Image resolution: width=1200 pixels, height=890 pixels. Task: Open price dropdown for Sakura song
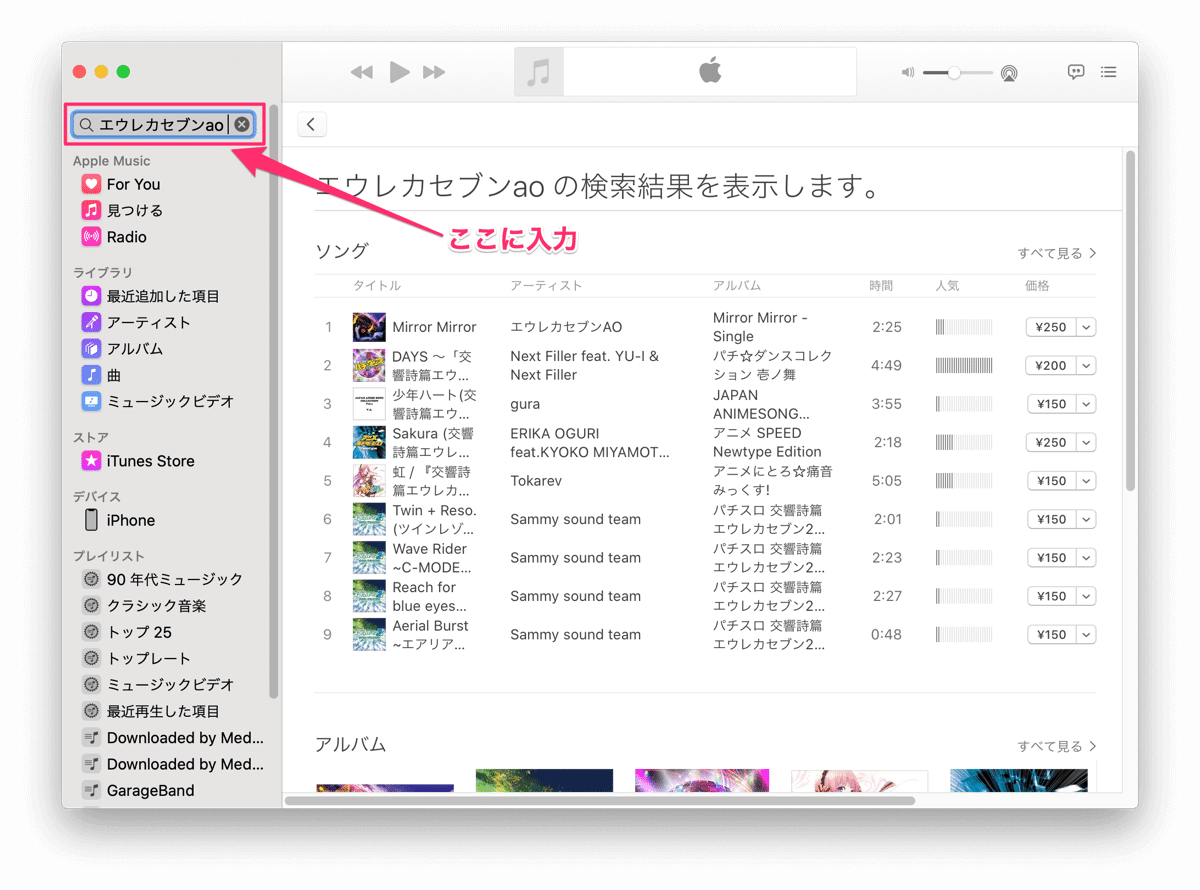pos(1086,443)
